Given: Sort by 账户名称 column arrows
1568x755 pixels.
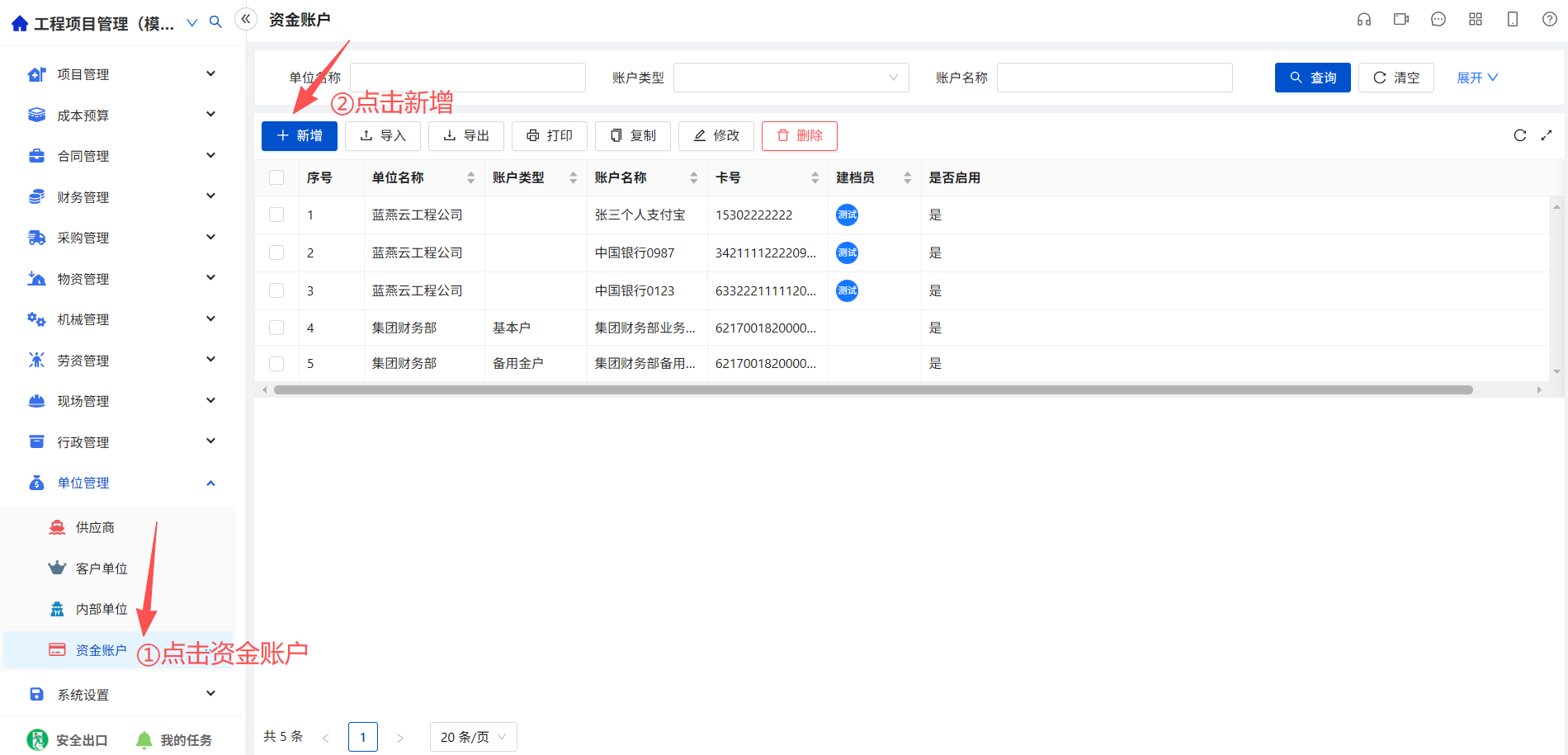Looking at the screenshot, I should coord(694,177).
